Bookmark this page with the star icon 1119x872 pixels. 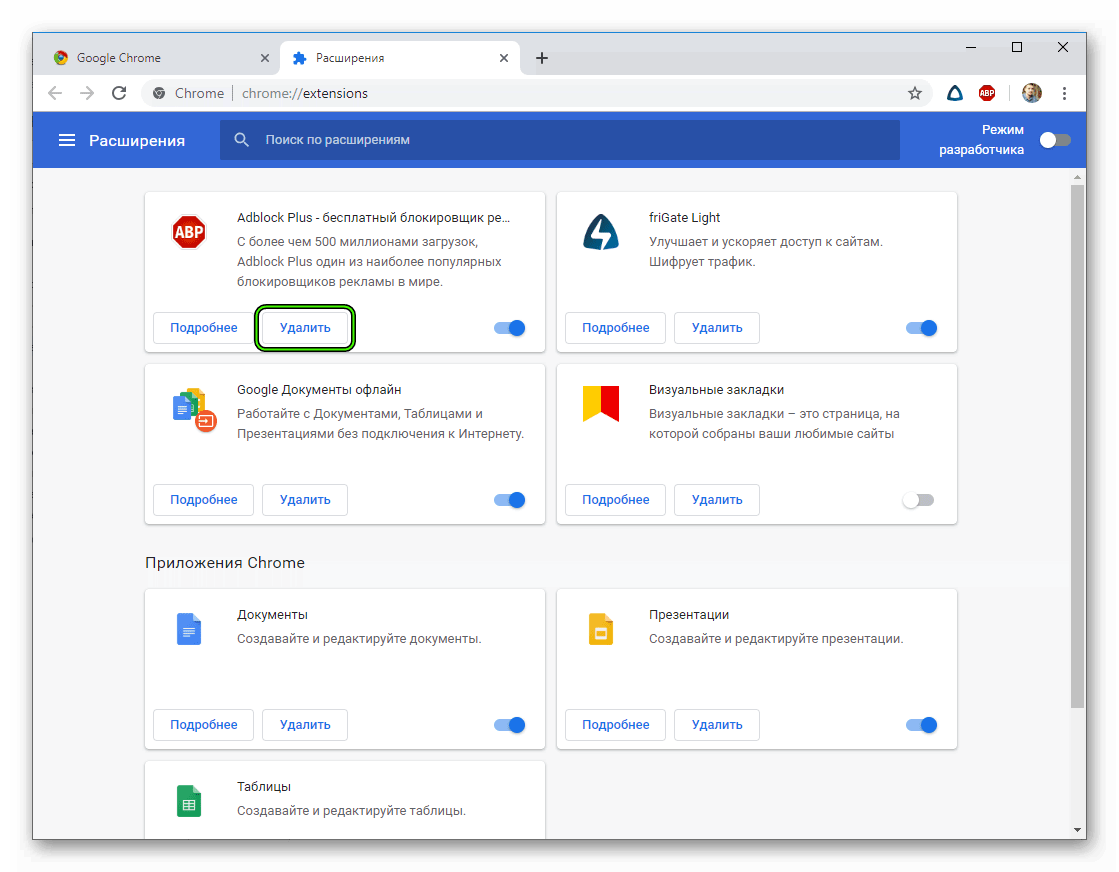(x=915, y=93)
